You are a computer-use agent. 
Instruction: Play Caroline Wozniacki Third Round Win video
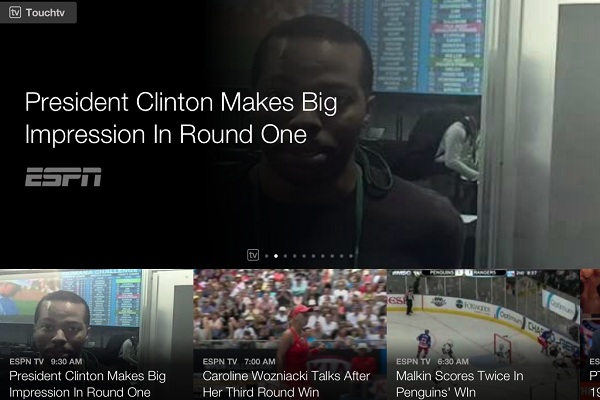click(x=290, y=335)
